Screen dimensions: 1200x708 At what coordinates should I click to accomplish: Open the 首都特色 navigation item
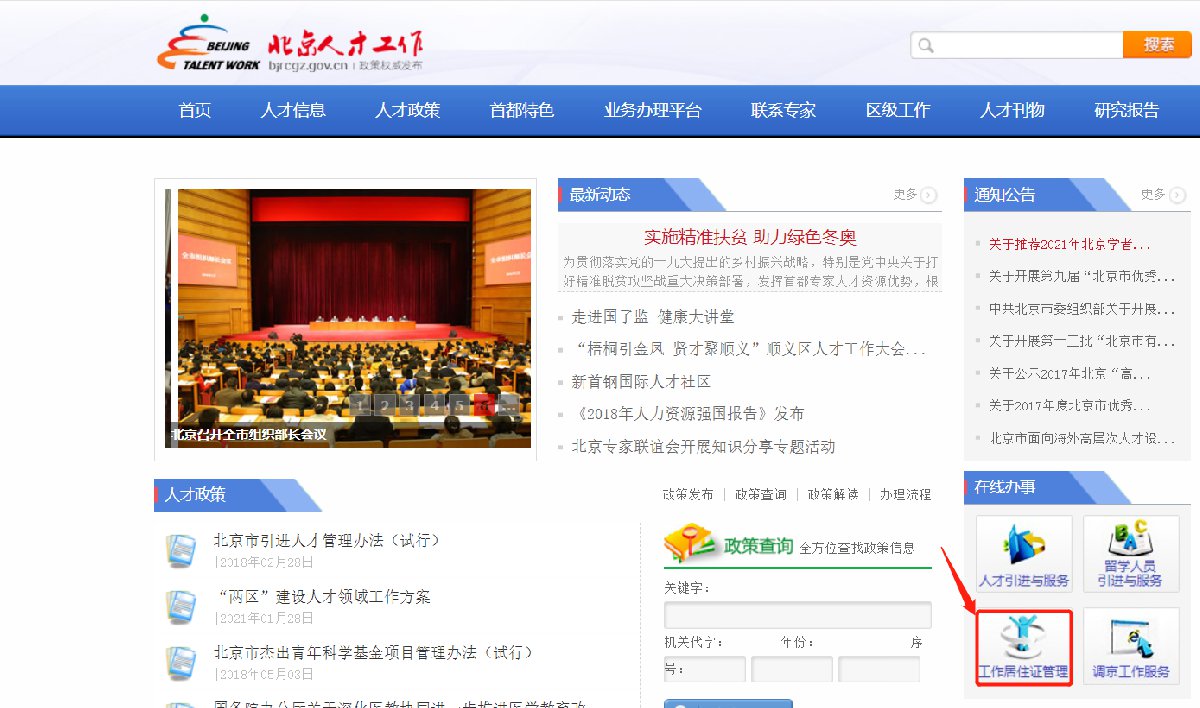(521, 110)
